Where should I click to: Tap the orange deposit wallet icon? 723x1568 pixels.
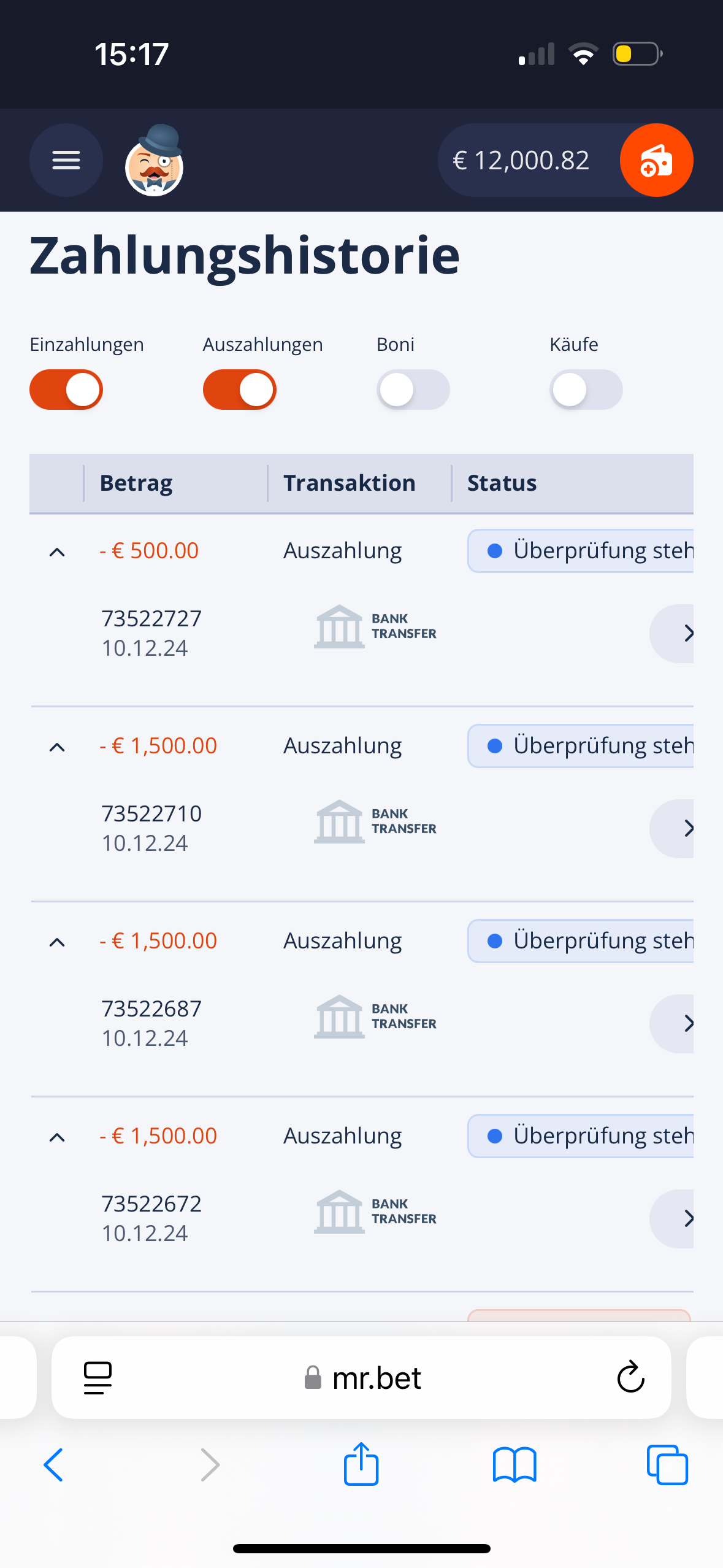pos(656,160)
